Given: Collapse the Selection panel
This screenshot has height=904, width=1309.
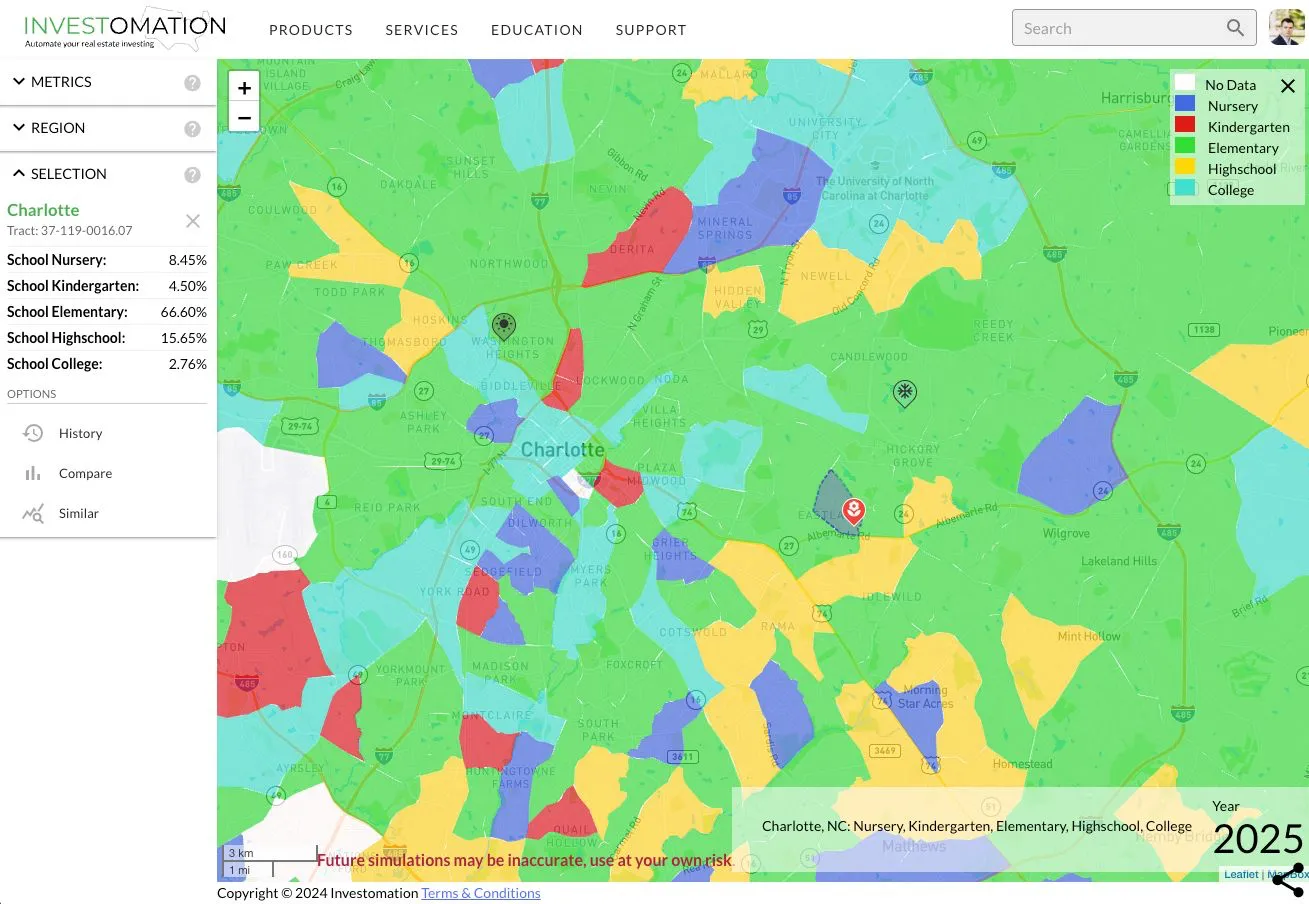Looking at the screenshot, I should tap(108, 174).
